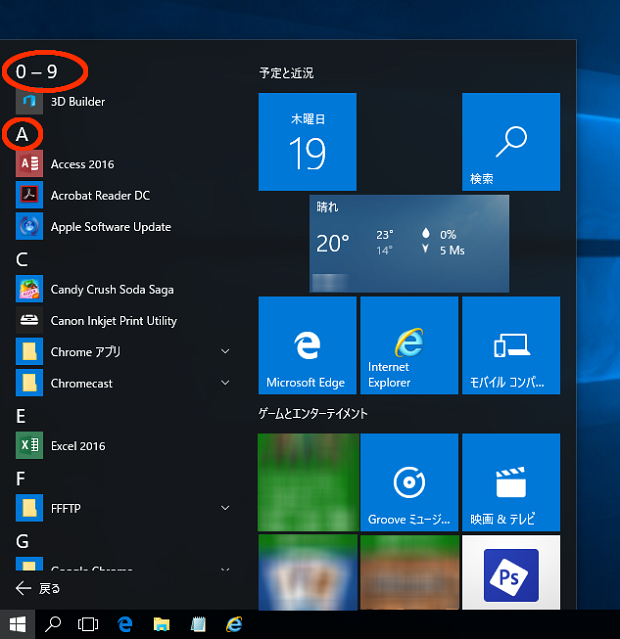Expand the Chromecast folder chevron
This screenshot has height=639, width=620.
coord(225,383)
